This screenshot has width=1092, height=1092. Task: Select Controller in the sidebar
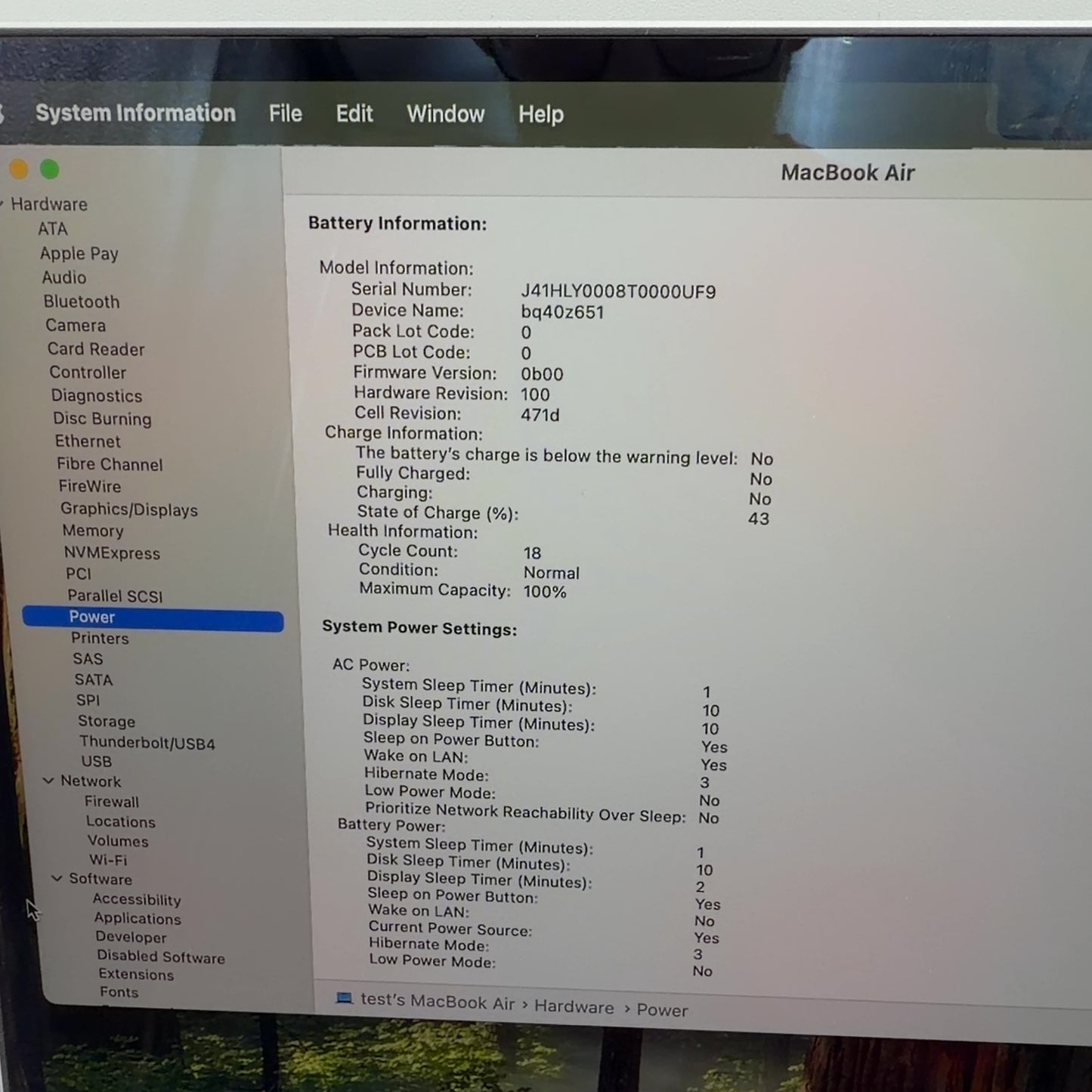pyautogui.click(x=88, y=373)
